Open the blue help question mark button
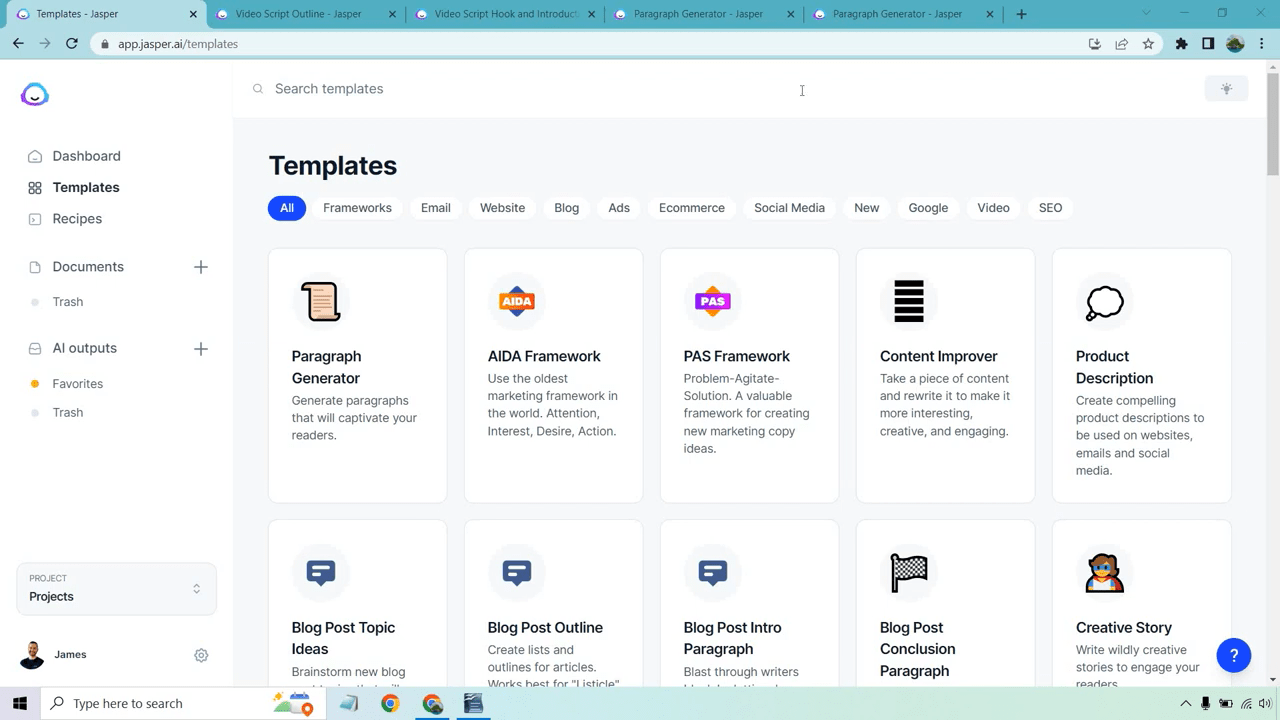1280x720 pixels. coord(1234,655)
